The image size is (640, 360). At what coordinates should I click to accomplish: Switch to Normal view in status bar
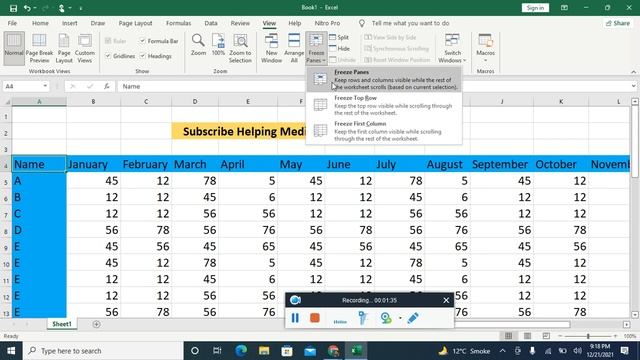[x=508, y=336]
